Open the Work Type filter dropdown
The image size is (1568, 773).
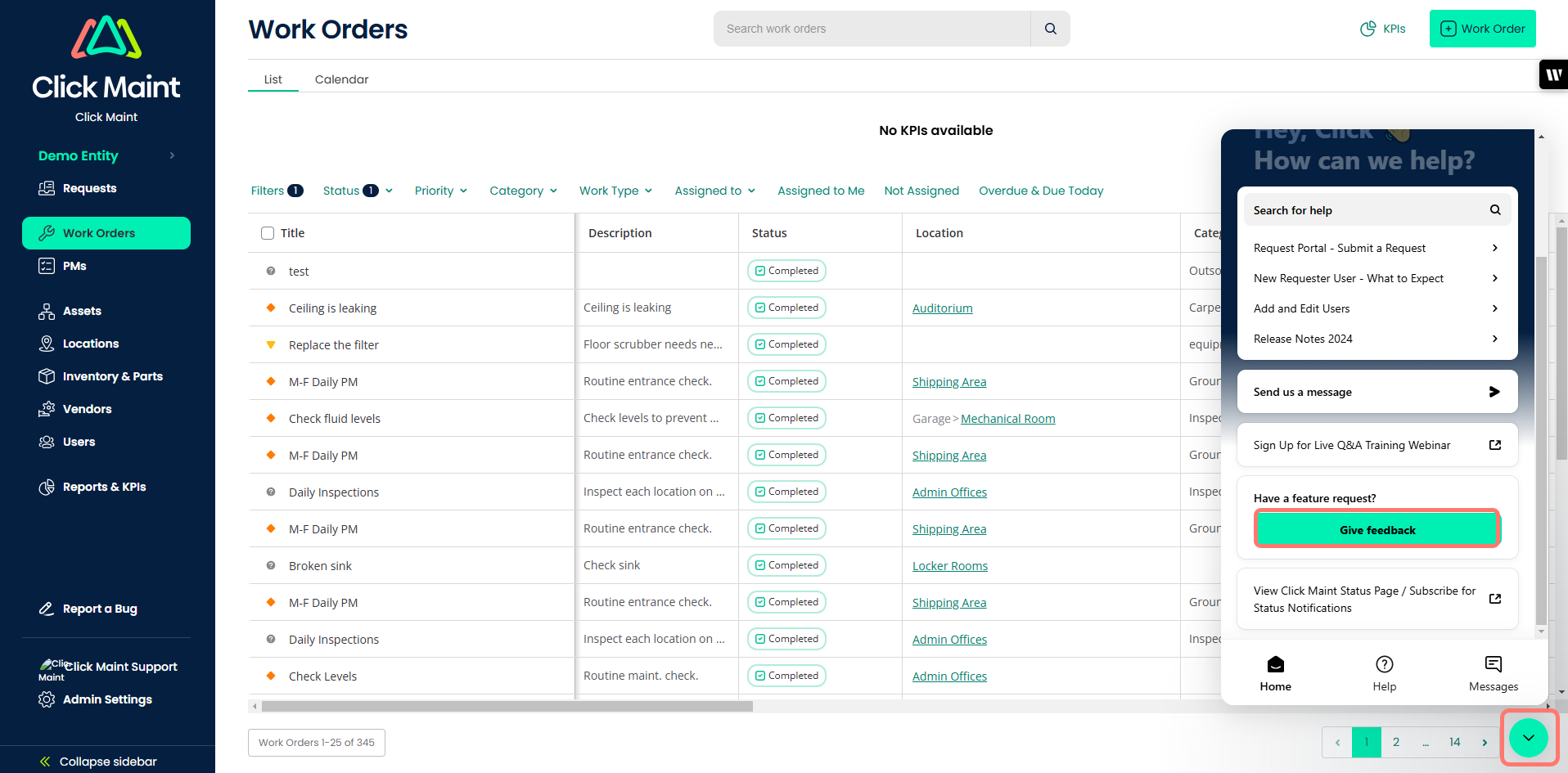[616, 191]
